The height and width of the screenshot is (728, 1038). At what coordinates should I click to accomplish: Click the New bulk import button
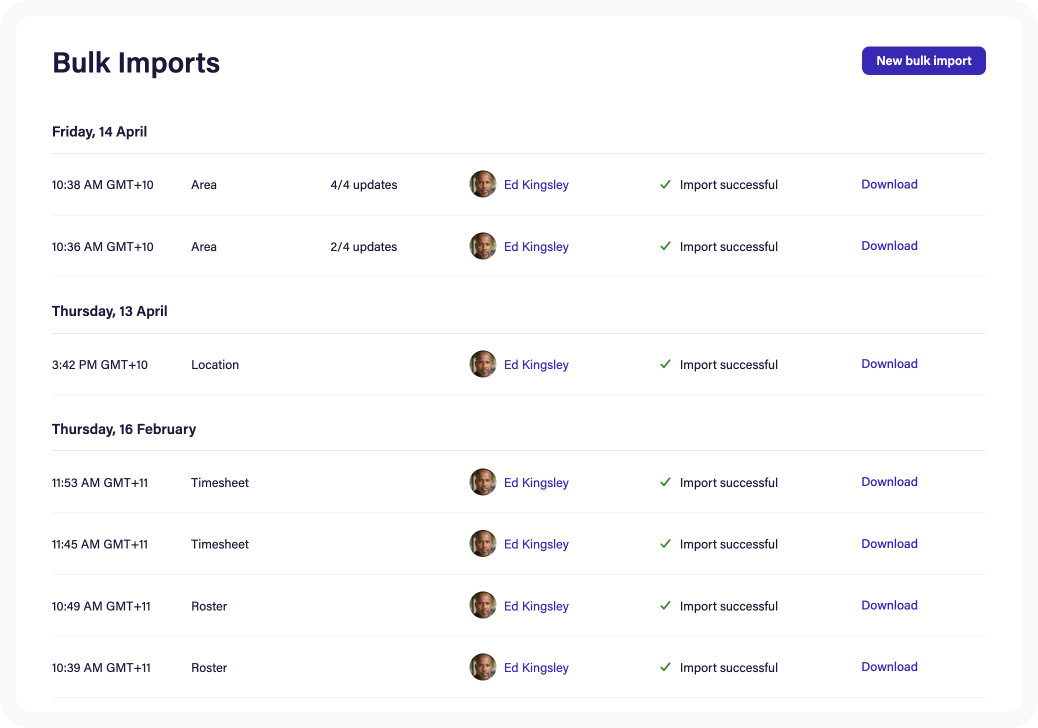(x=922, y=60)
